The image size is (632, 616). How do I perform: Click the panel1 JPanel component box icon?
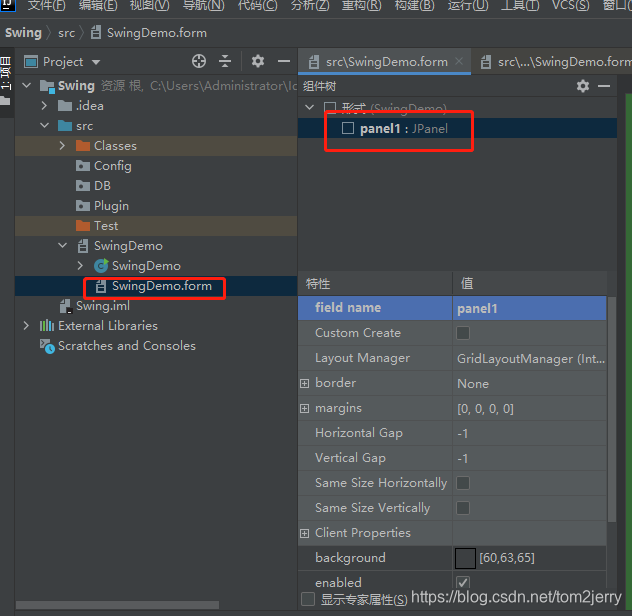(x=348, y=128)
